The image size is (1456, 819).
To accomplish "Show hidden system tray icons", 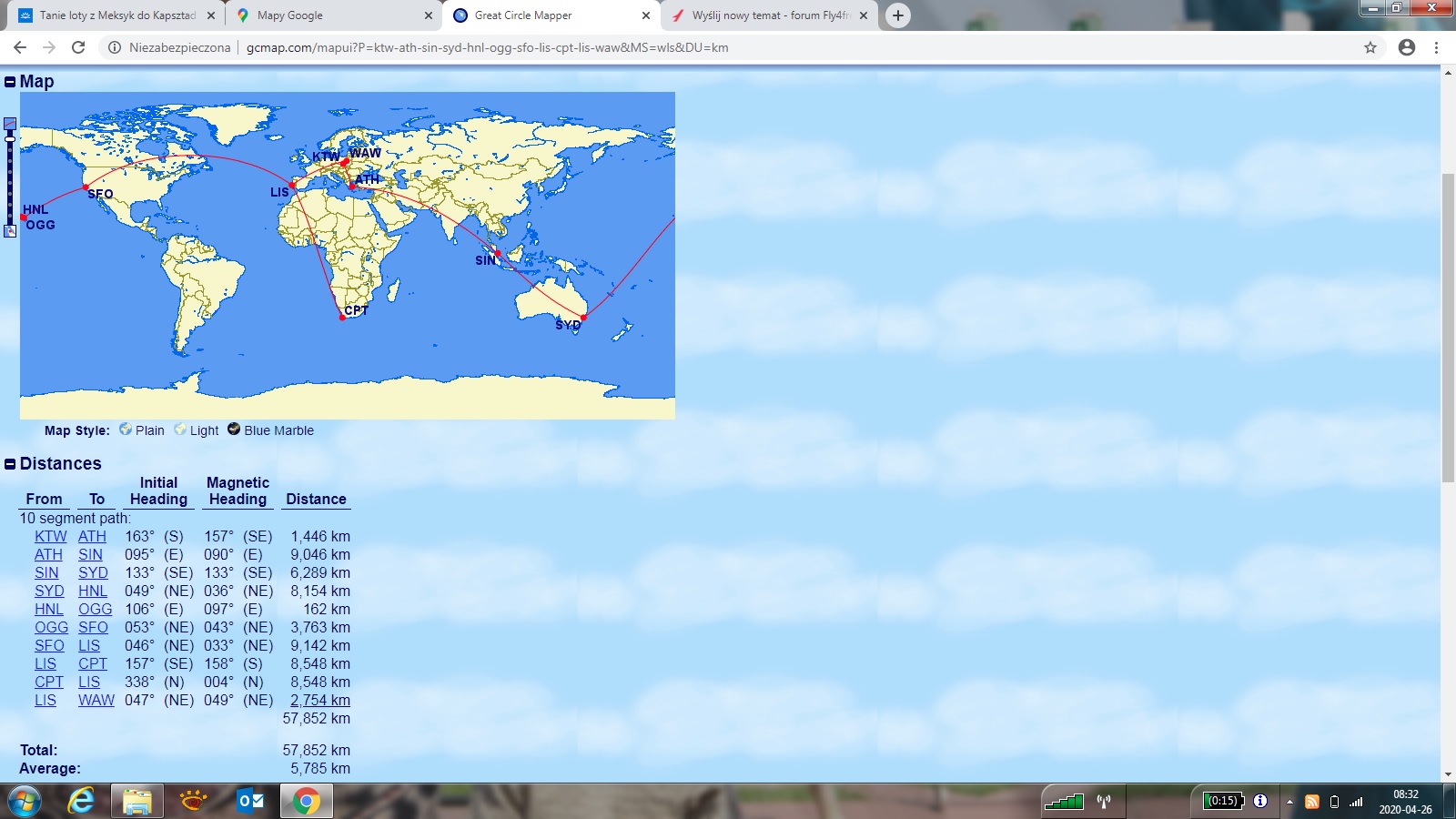I will [x=1289, y=802].
